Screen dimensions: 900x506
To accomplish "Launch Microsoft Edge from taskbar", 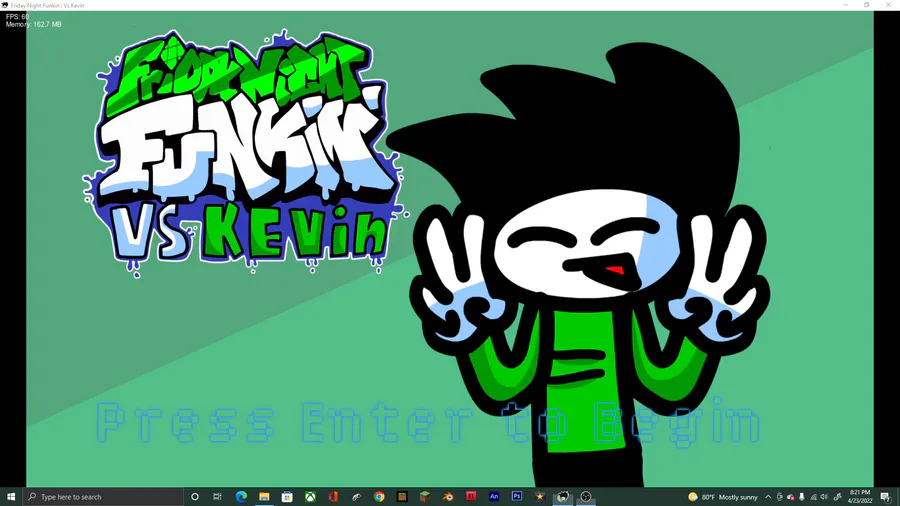I will coord(241,497).
